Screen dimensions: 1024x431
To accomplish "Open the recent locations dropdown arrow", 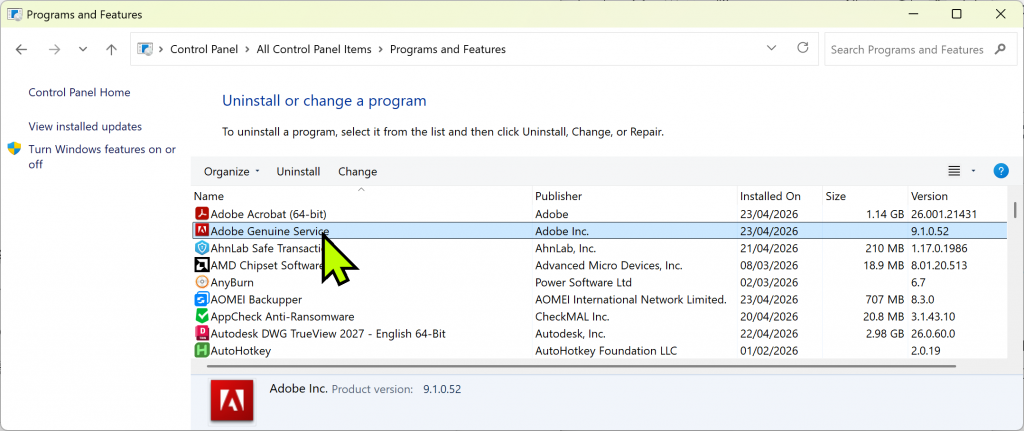I will point(83,49).
